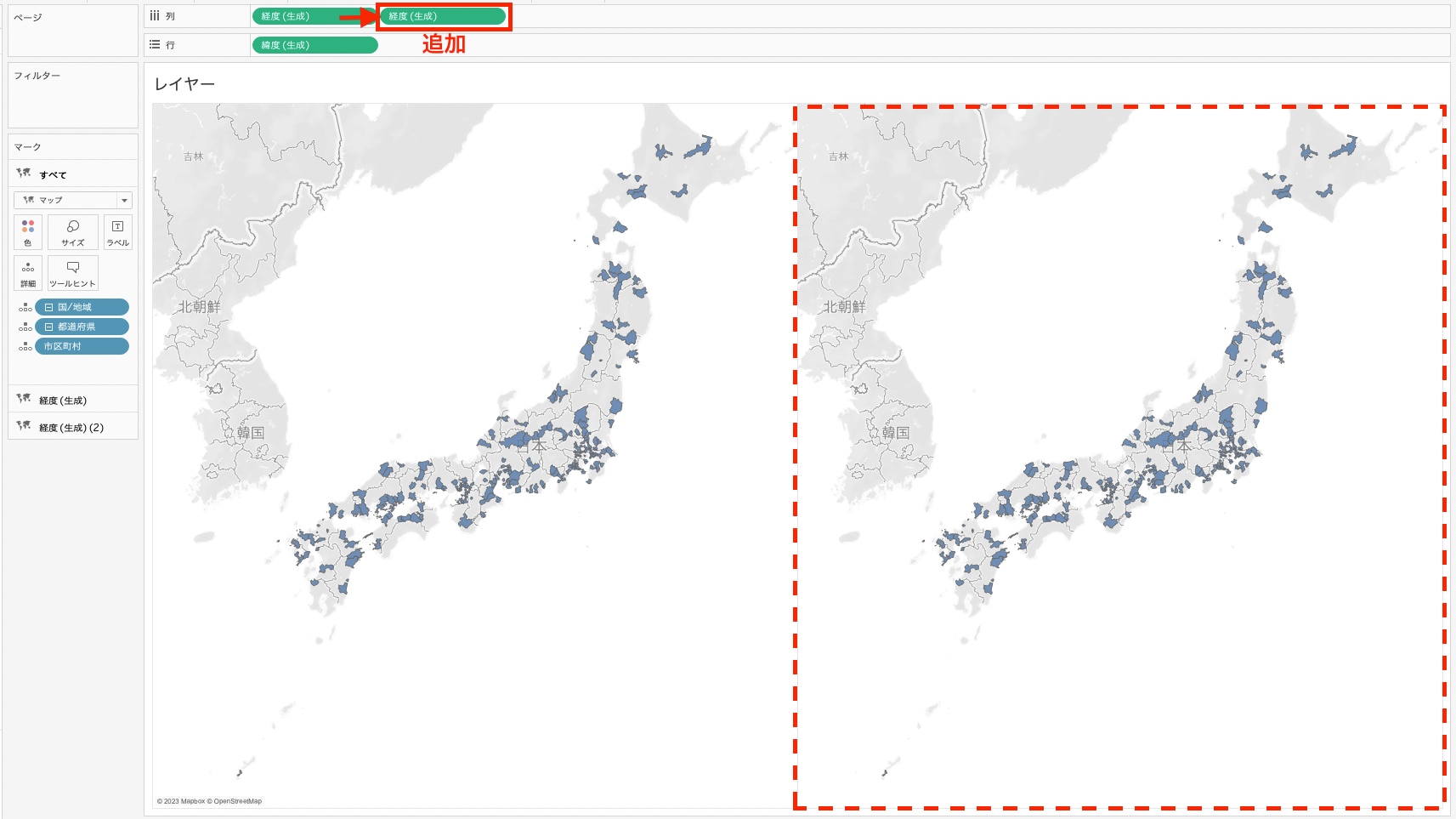Image resolution: width=1456 pixels, height=819 pixels.
Task: Select the 都道府県 pill on marks card
Action: coord(82,327)
